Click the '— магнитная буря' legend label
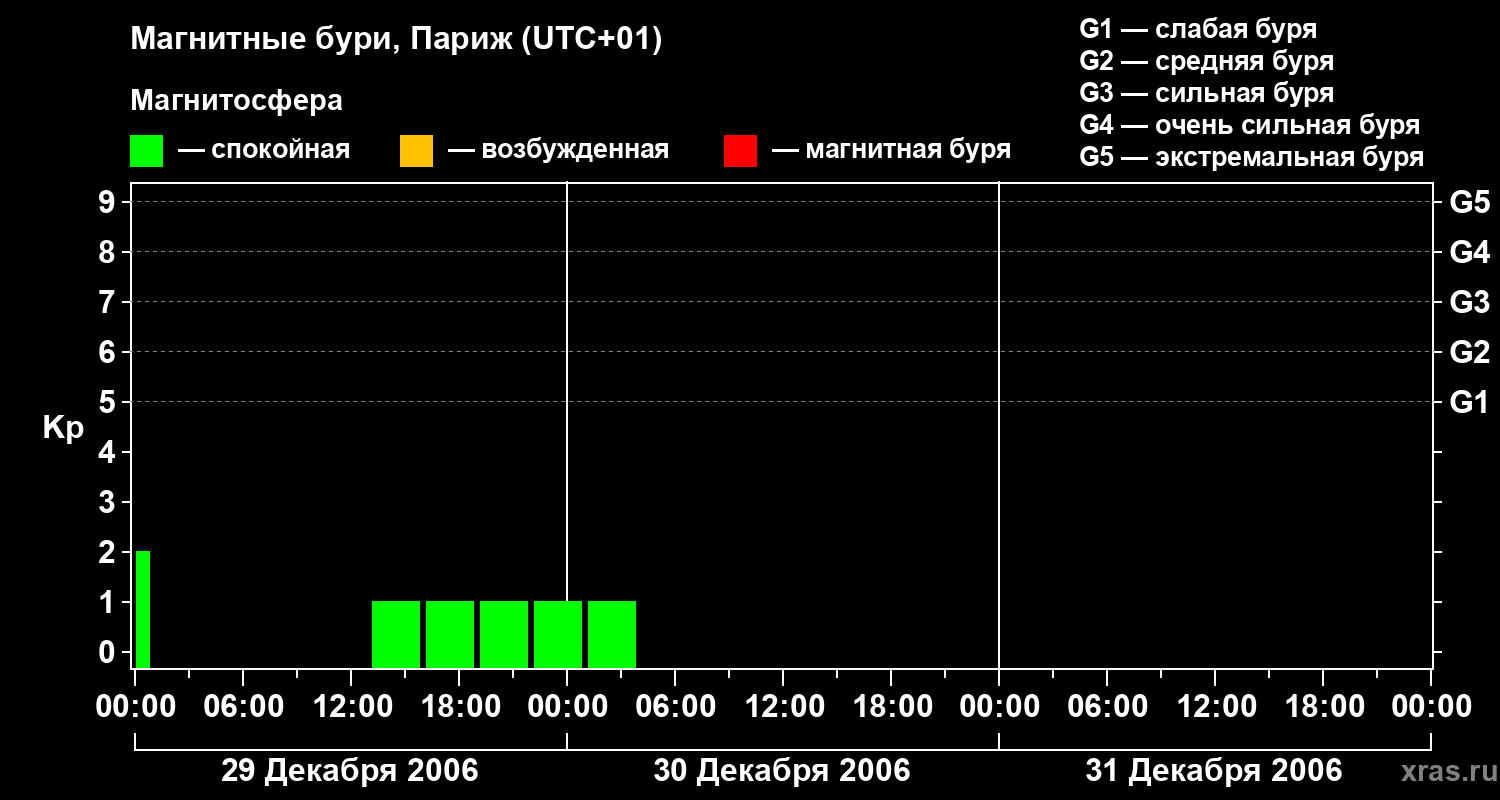The height and width of the screenshot is (800, 1500). 892,150
